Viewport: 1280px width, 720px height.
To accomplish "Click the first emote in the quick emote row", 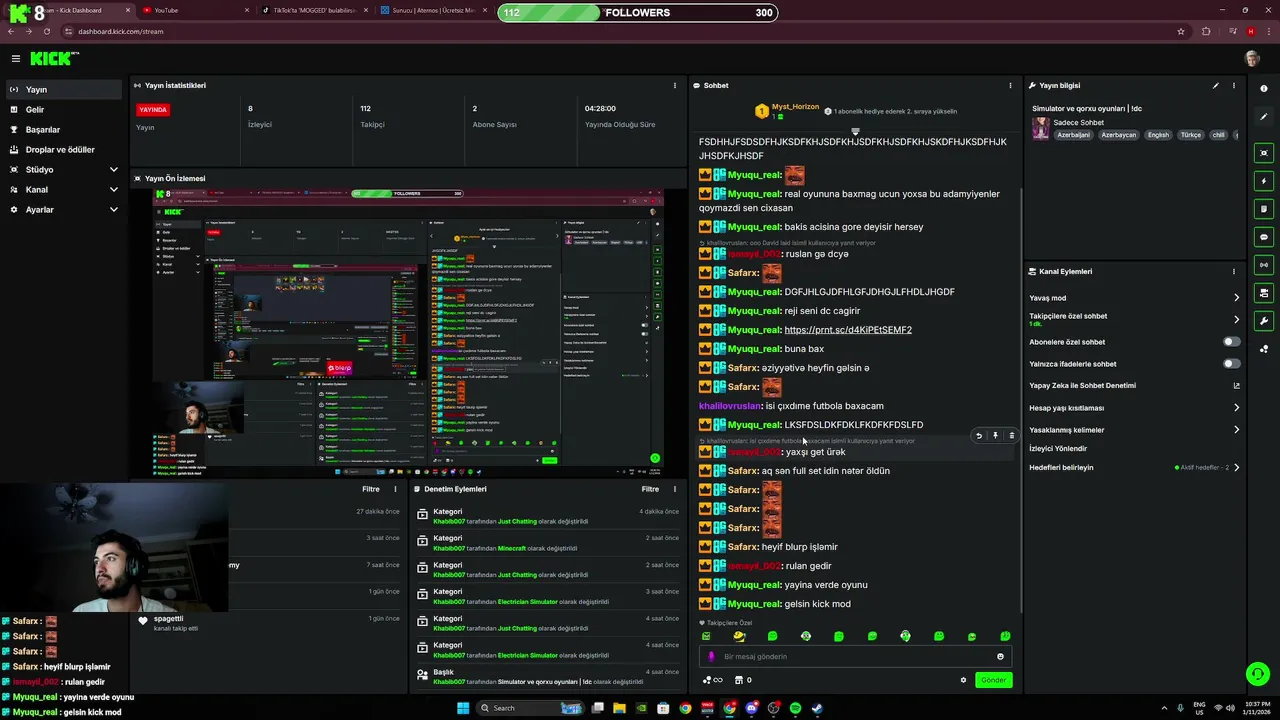I will (706, 636).
